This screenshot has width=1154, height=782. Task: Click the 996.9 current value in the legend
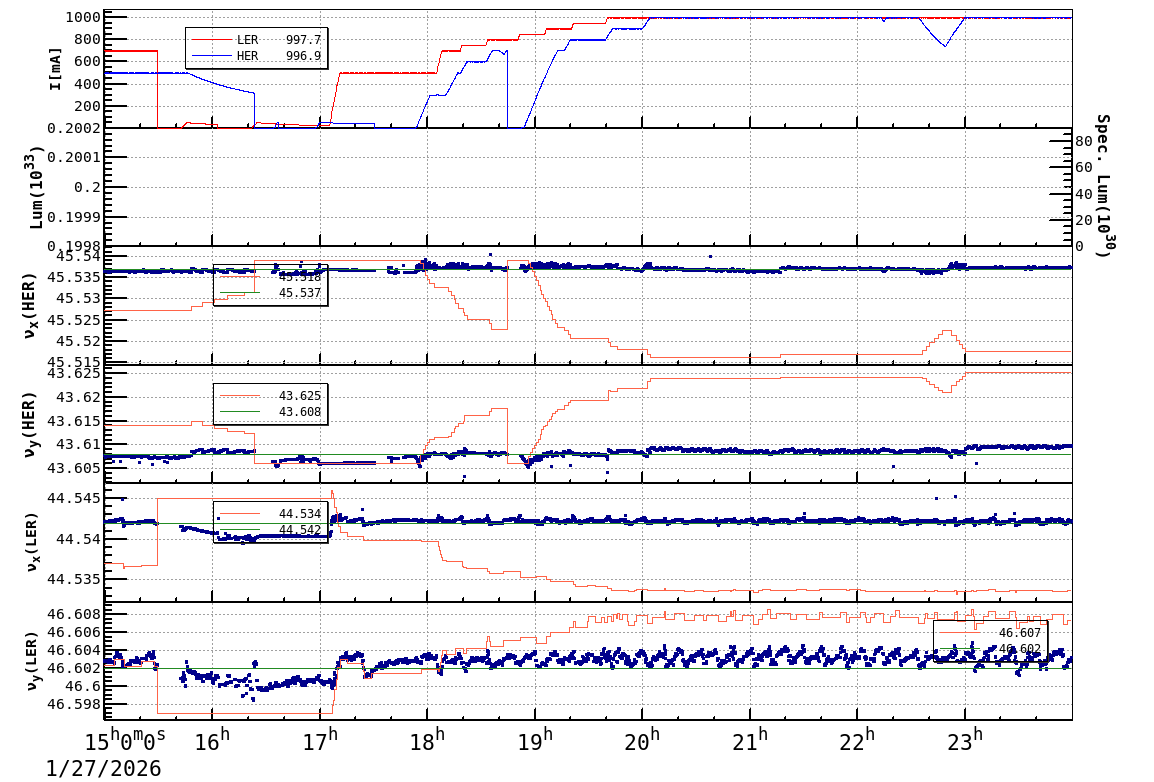click(x=303, y=55)
